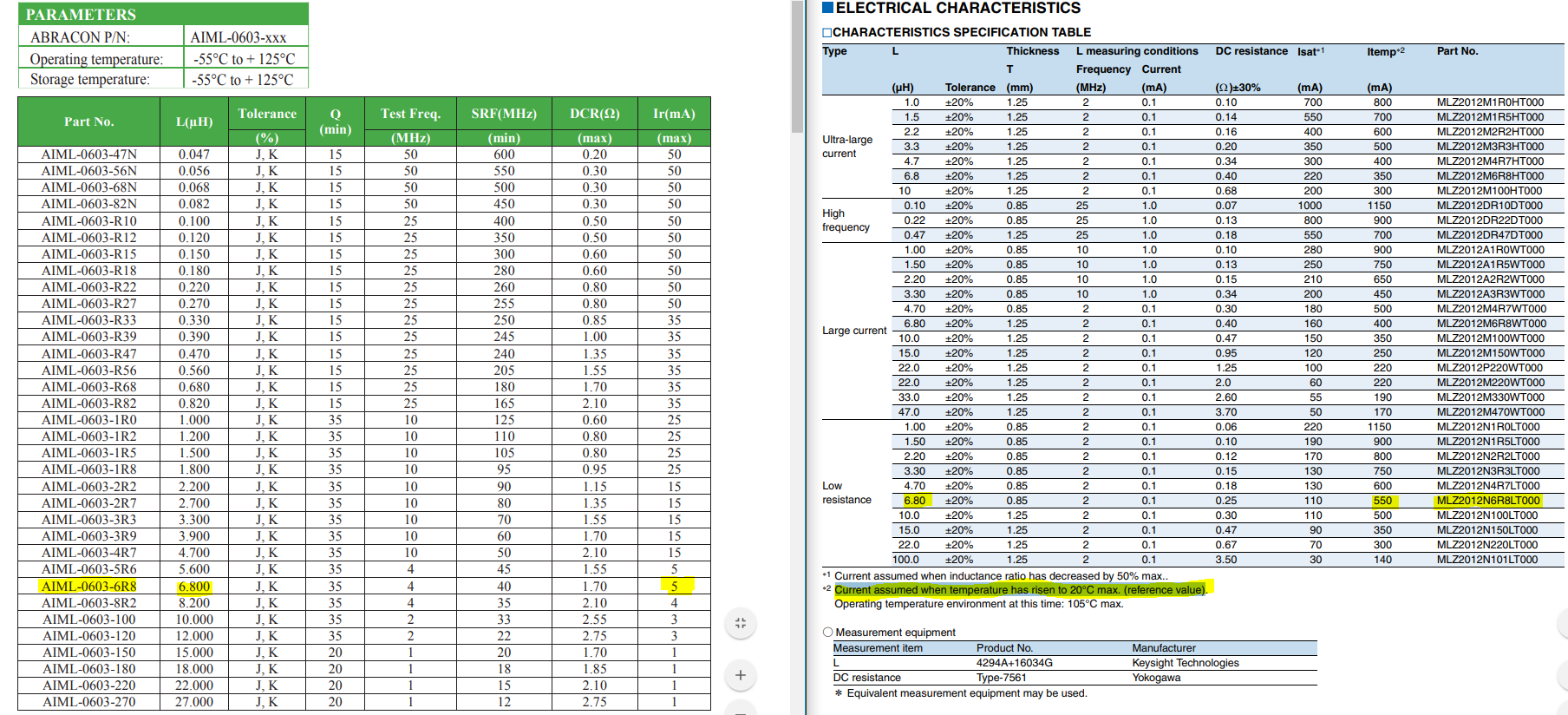This screenshot has width=1568, height=715.
Task: Click the left document's vertical scrollbar thumb
Action: coord(797,66)
